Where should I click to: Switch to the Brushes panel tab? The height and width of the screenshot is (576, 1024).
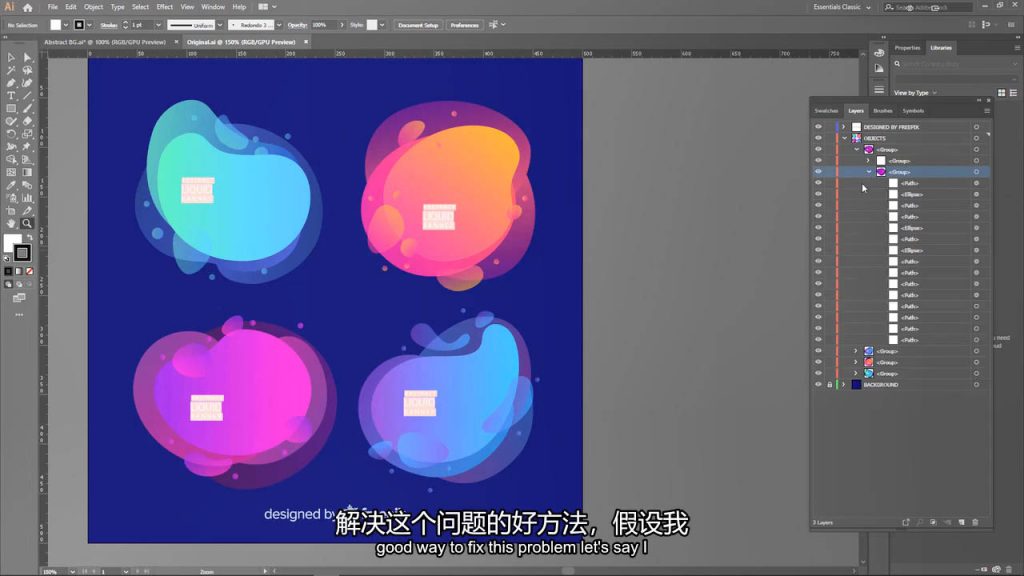[883, 111]
